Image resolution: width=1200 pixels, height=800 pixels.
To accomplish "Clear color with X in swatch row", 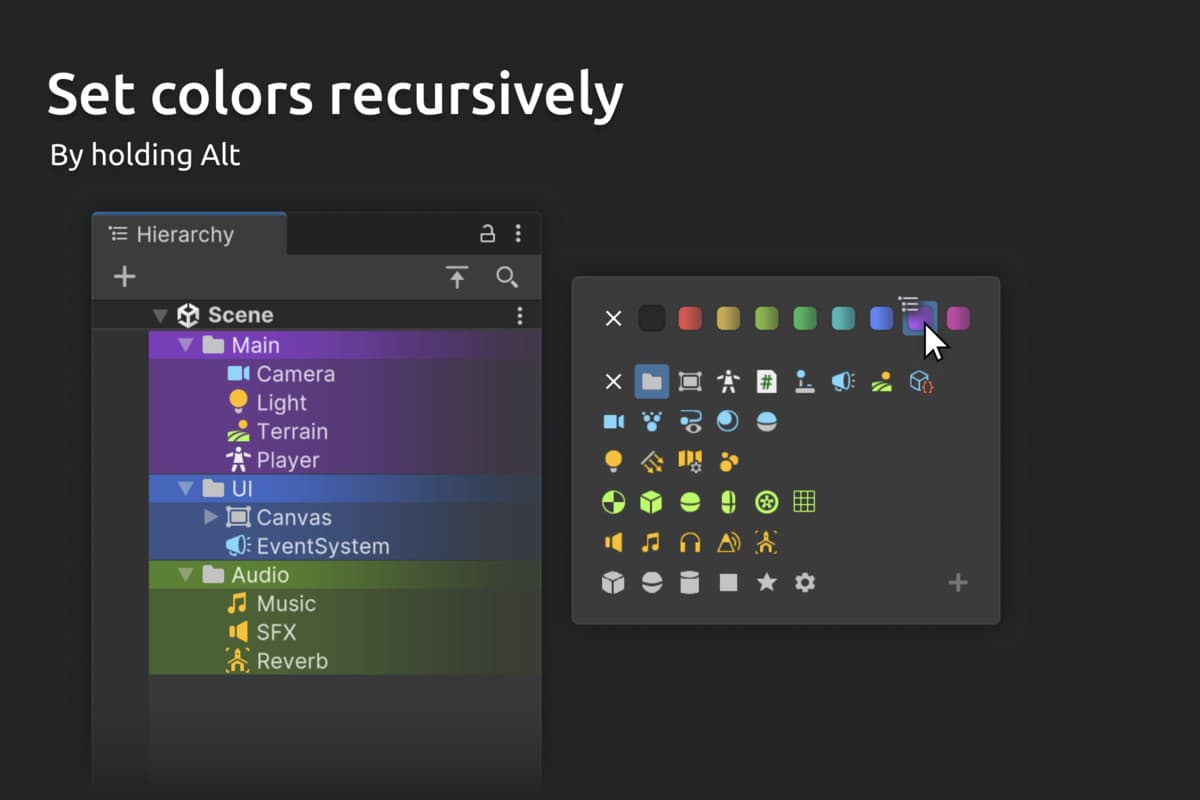I will [x=613, y=318].
